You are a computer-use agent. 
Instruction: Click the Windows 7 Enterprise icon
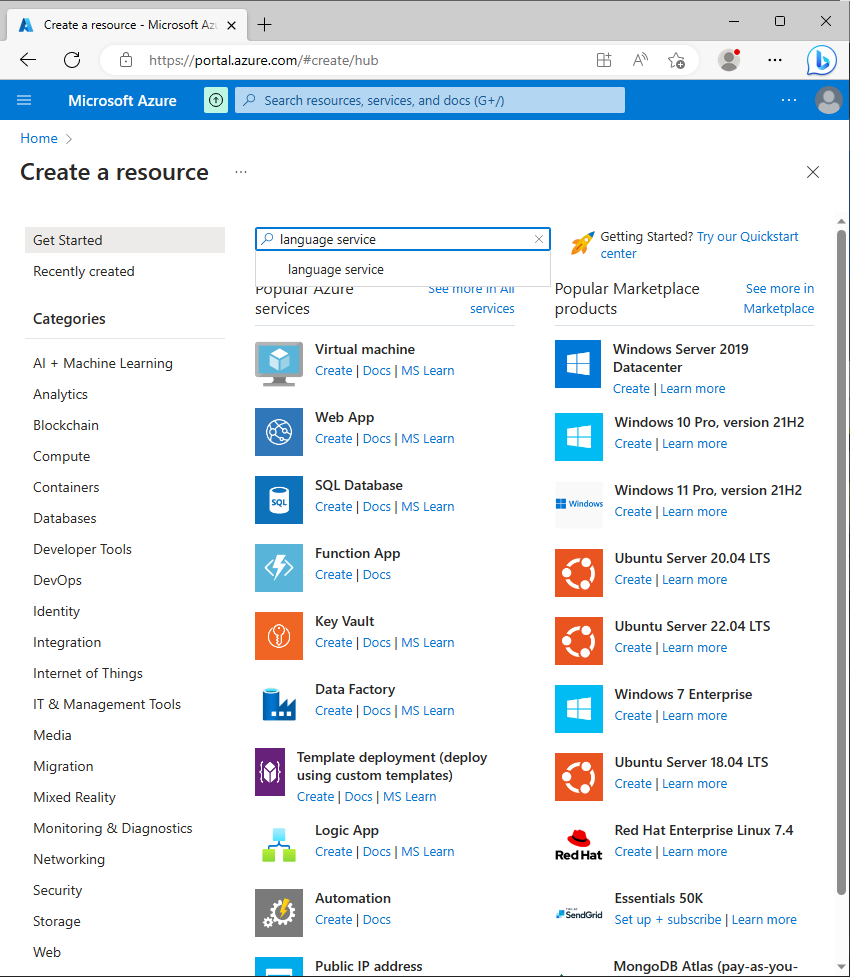(x=579, y=708)
